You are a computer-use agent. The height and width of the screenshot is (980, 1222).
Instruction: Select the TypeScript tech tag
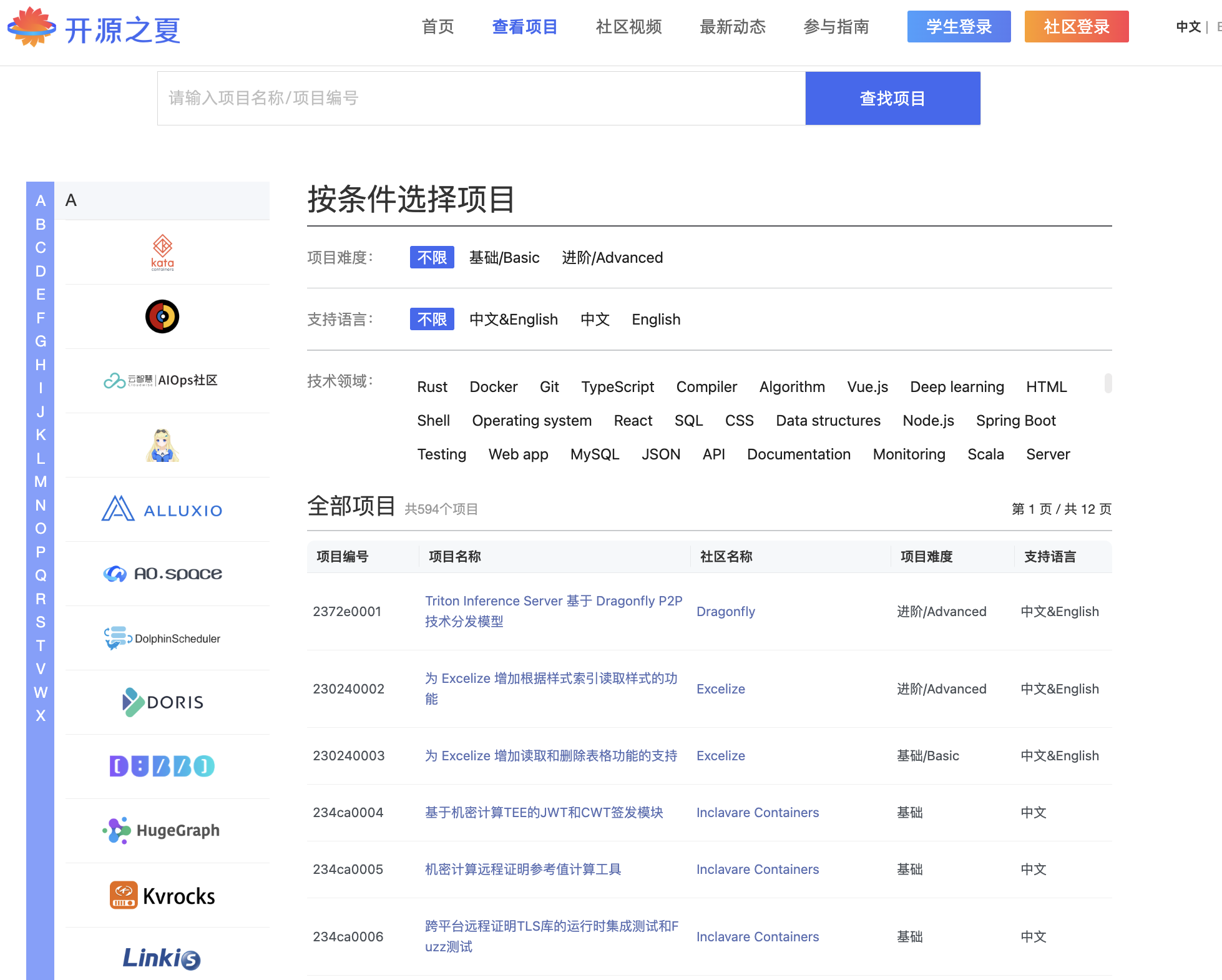point(618,386)
